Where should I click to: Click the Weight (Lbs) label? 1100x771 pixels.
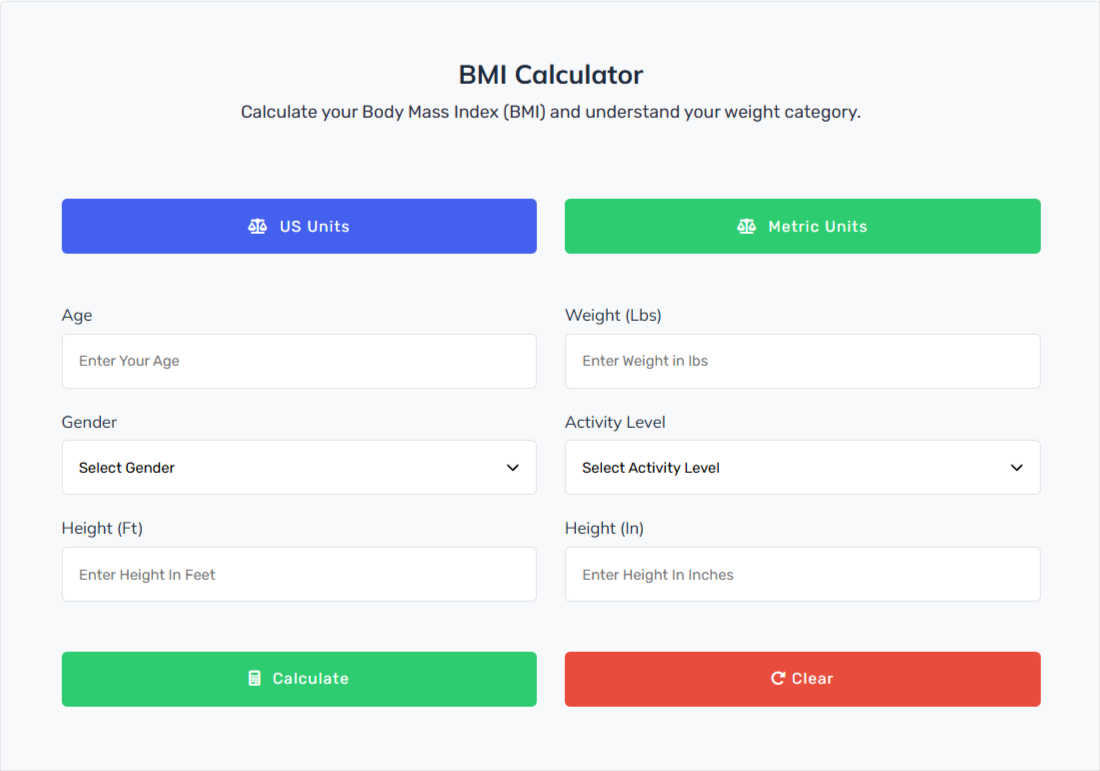(x=613, y=316)
